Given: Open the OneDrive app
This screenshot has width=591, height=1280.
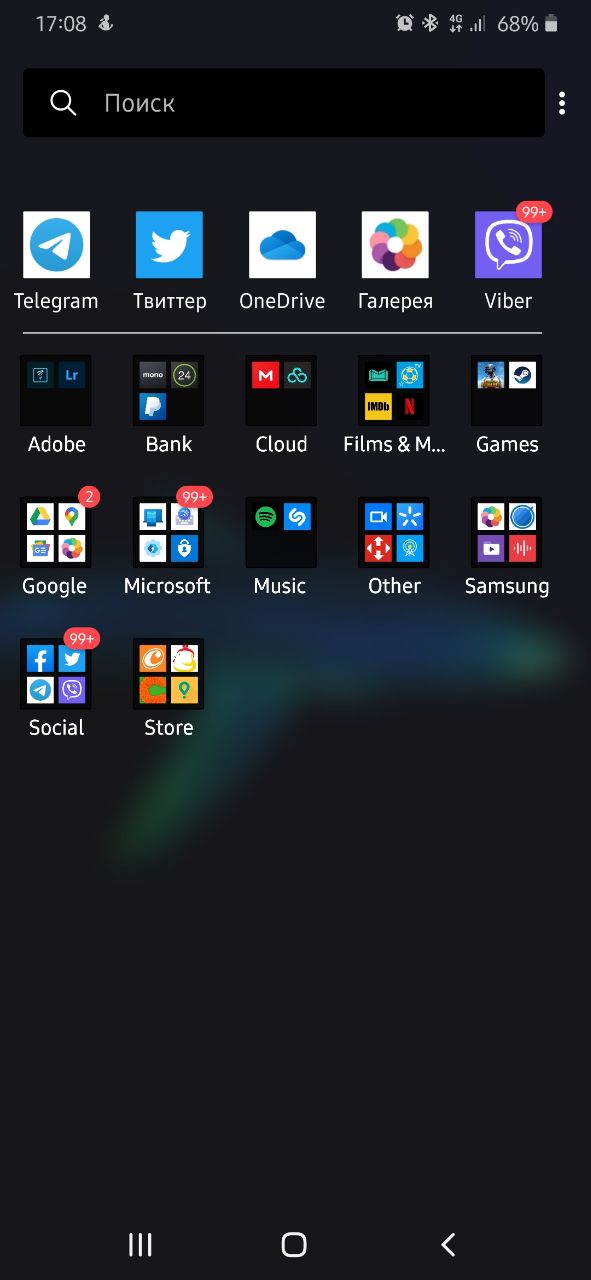Looking at the screenshot, I should point(282,245).
